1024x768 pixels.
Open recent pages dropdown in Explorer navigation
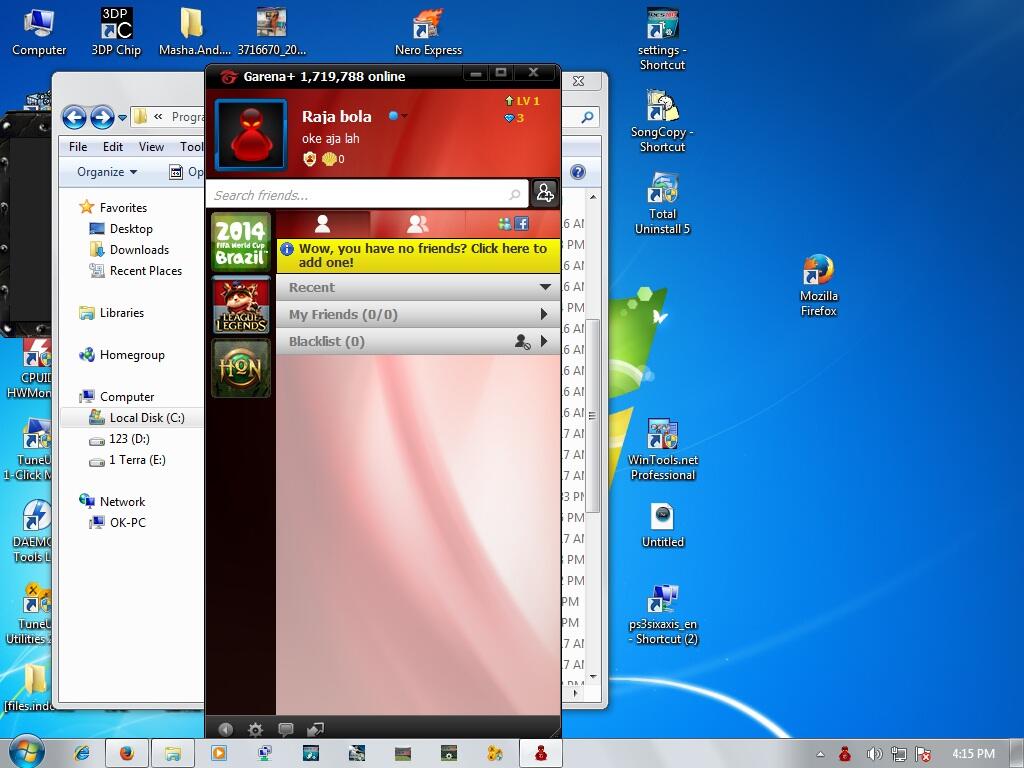122,118
